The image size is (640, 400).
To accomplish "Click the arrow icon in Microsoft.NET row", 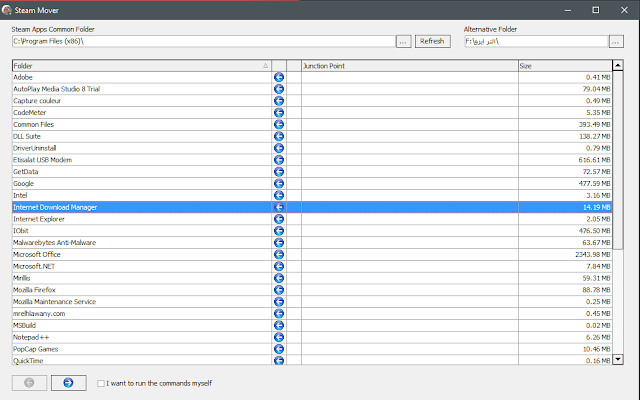I will click(x=279, y=267).
